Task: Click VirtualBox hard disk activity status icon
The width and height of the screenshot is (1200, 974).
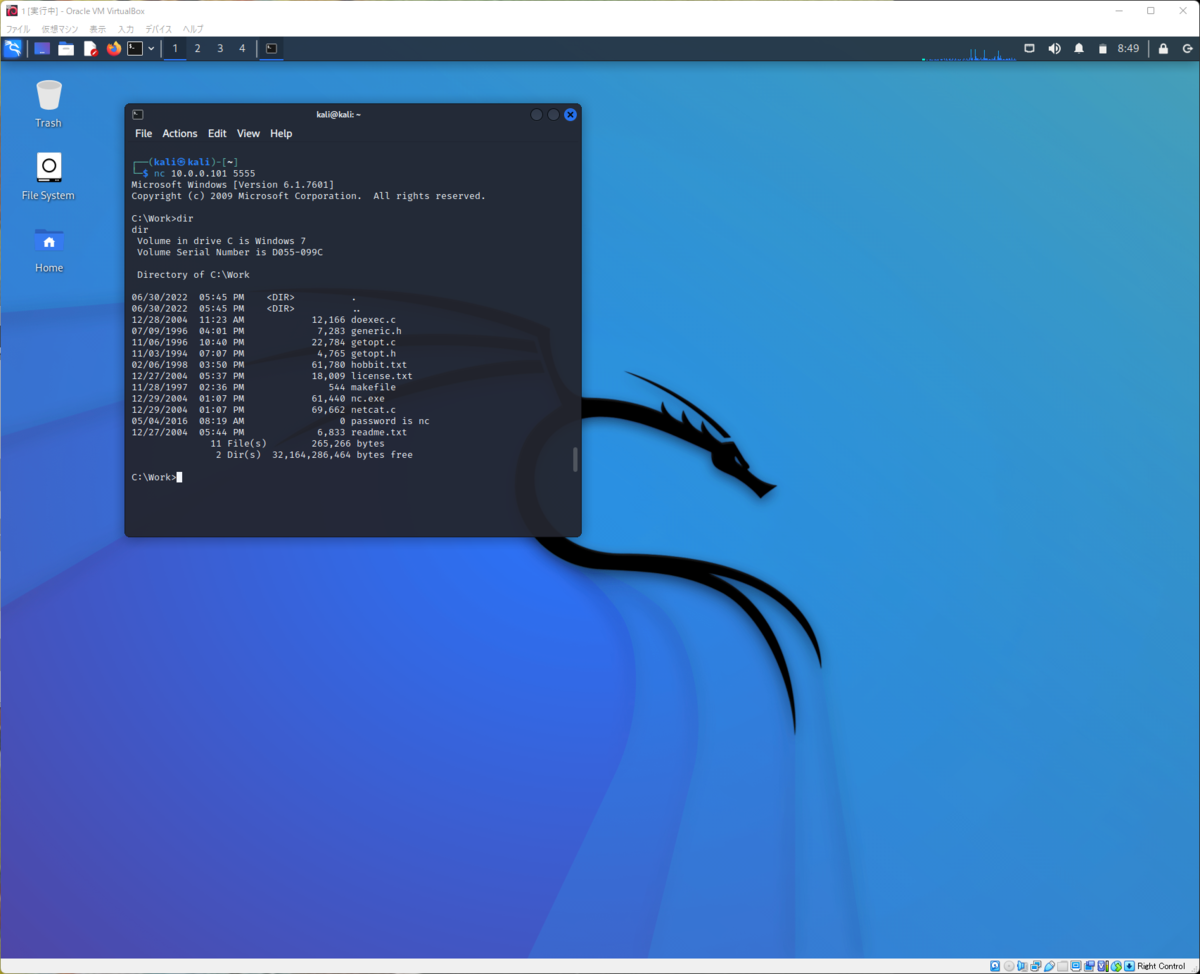Action: pyautogui.click(x=995, y=966)
